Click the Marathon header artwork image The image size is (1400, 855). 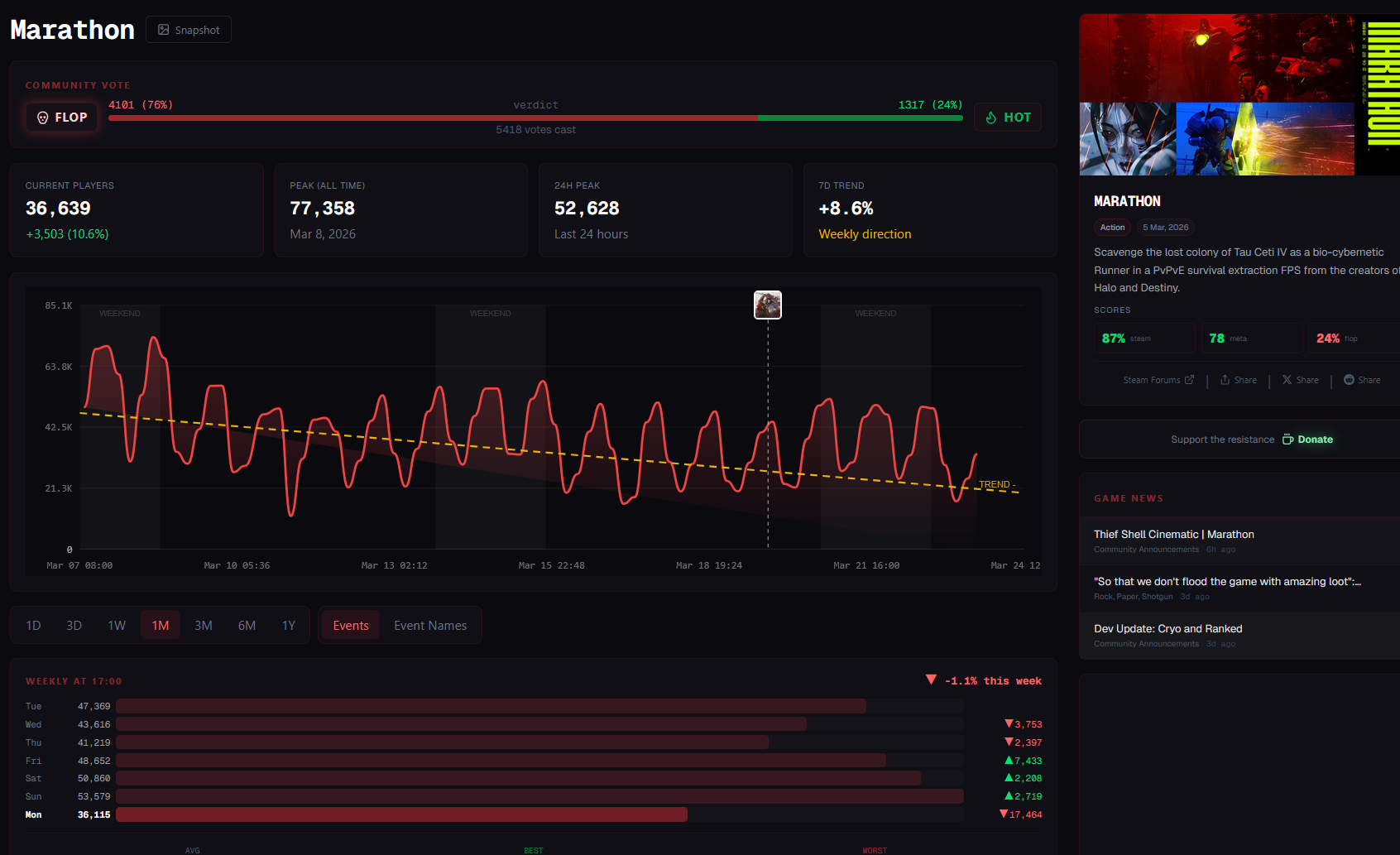click(x=1239, y=94)
